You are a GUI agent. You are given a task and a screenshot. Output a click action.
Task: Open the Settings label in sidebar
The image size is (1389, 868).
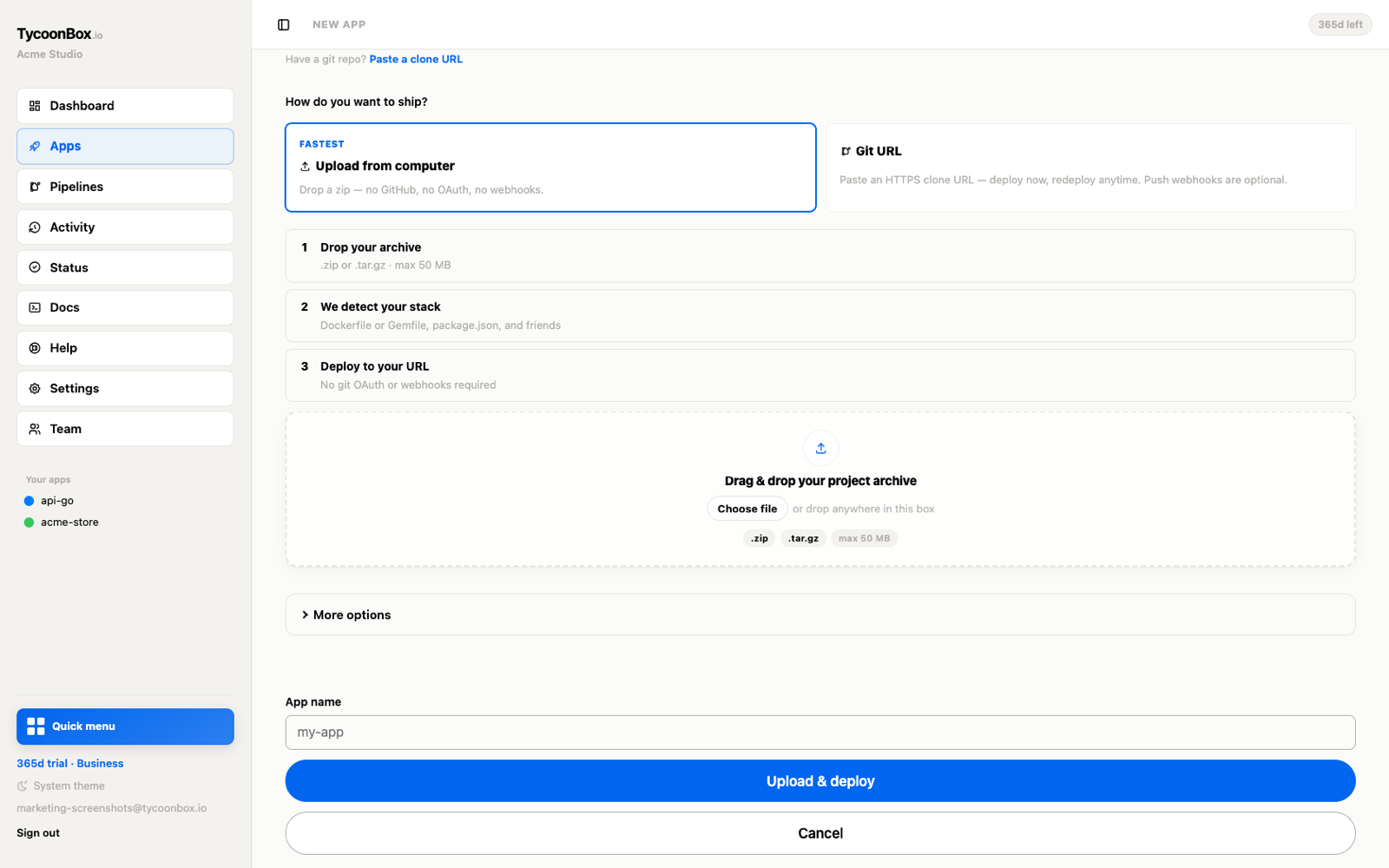[x=74, y=388]
